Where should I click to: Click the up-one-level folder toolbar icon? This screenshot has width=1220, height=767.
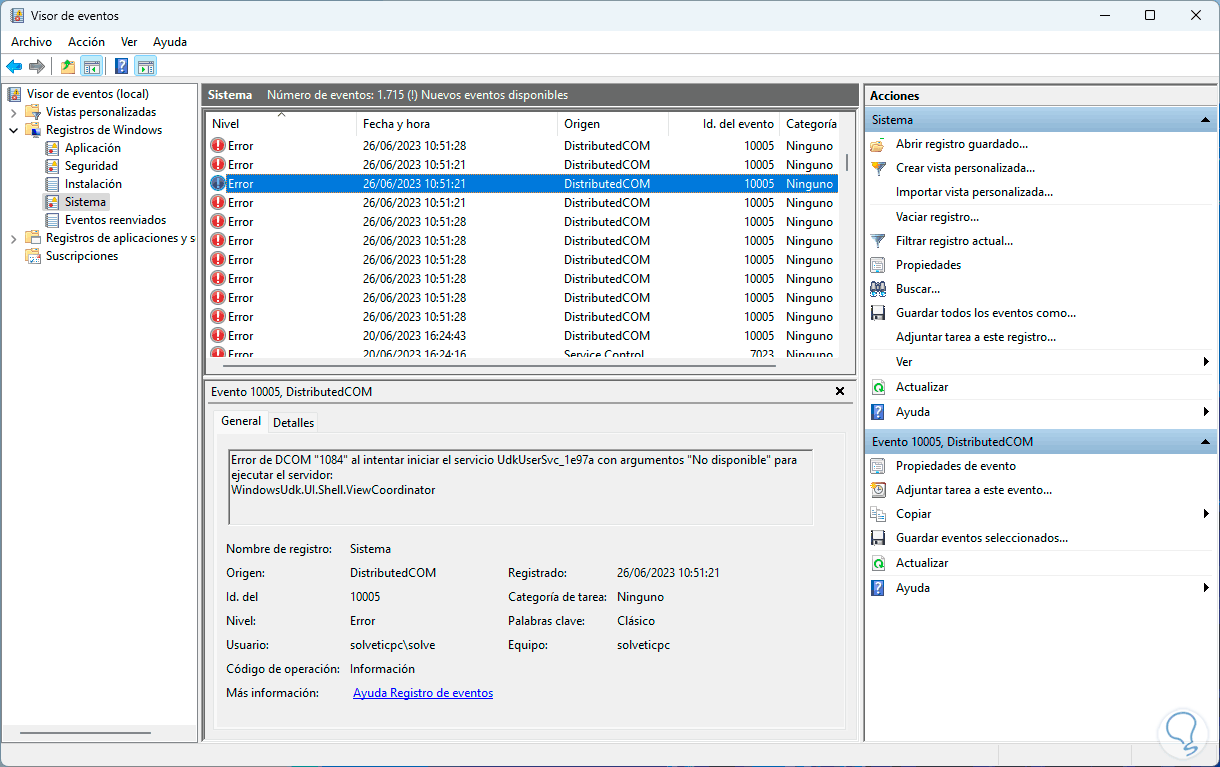(x=67, y=67)
